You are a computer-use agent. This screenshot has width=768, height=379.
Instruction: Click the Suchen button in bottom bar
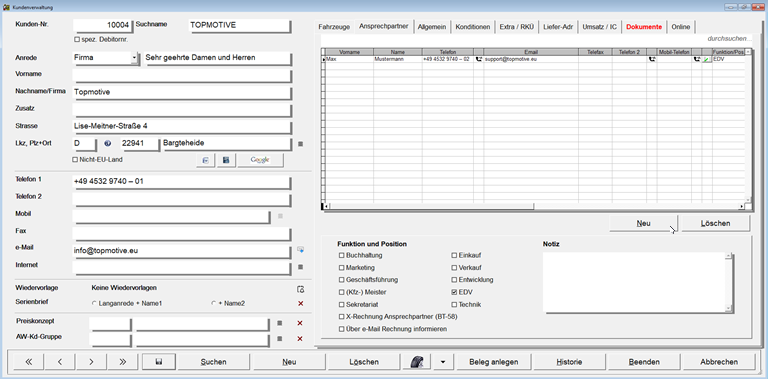(214, 362)
